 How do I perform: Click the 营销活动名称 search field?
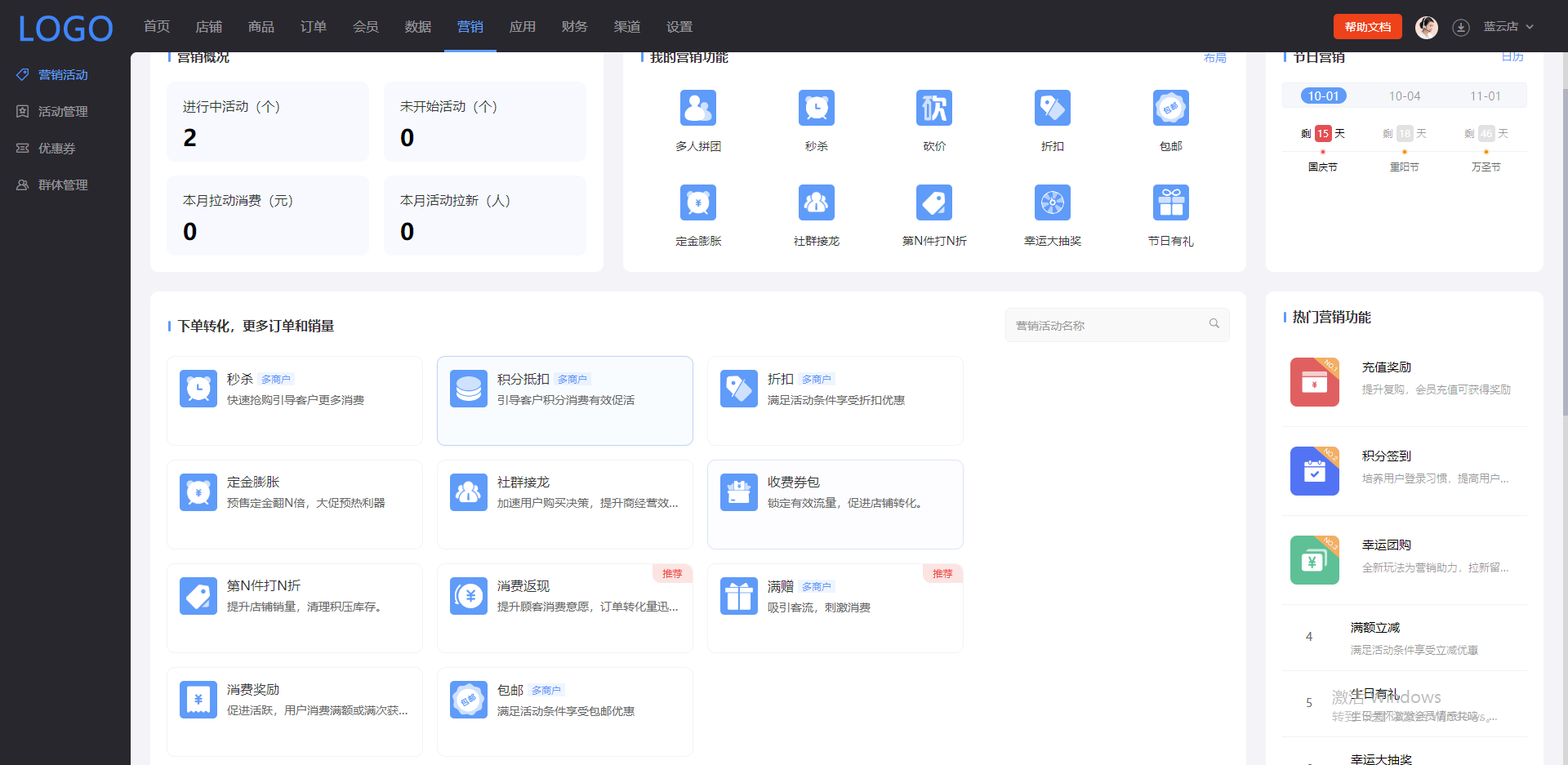1117,325
